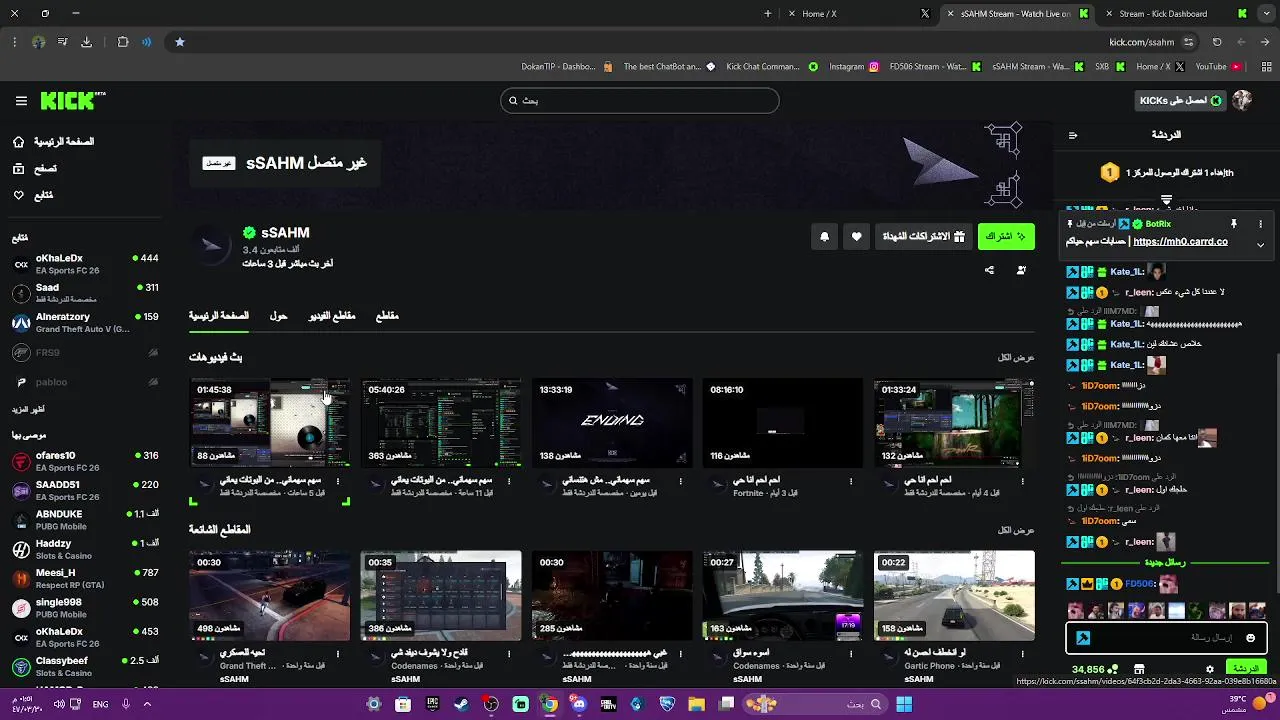Viewport: 1280px width, 720px height.
Task: Open the three-dot menu under the 01:45:38 video
Action: tap(338, 481)
